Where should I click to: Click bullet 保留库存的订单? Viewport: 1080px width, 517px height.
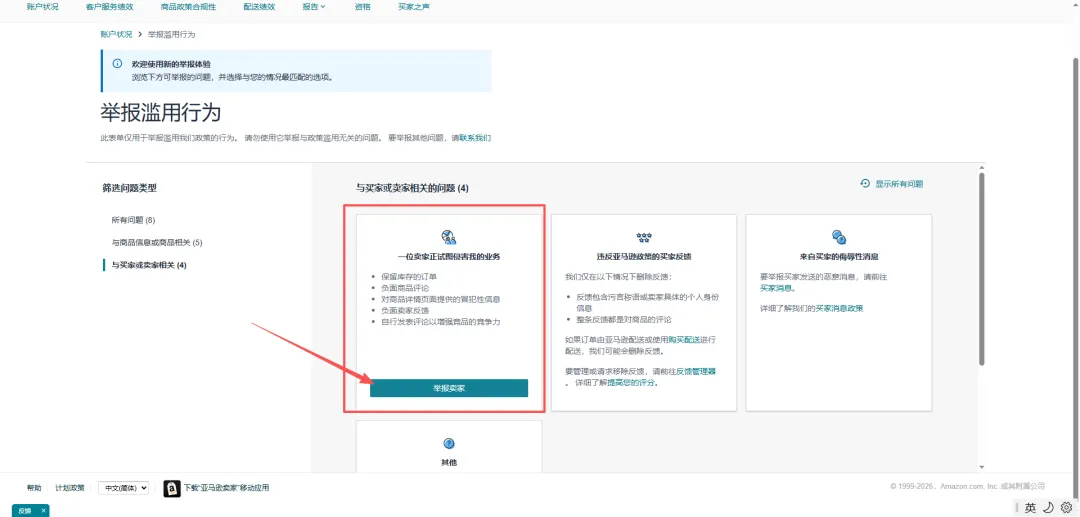point(408,277)
